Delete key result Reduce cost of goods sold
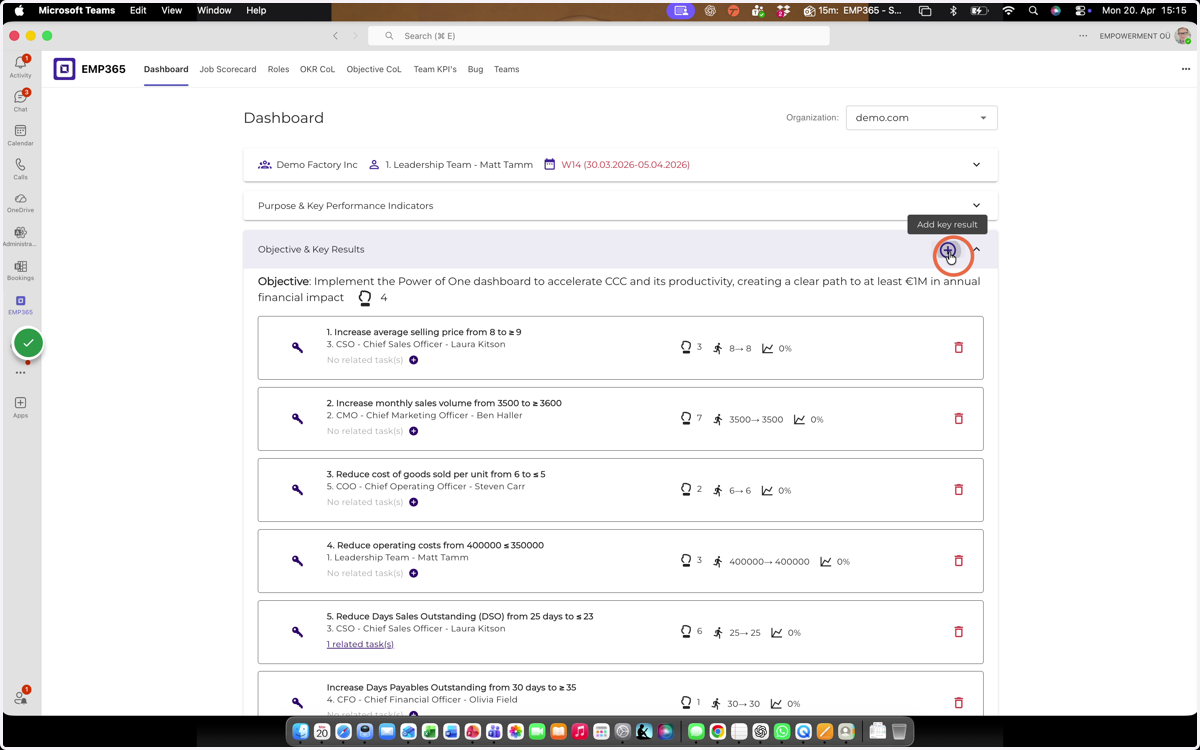The width and height of the screenshot is (1200, 750). pos(958,490)
